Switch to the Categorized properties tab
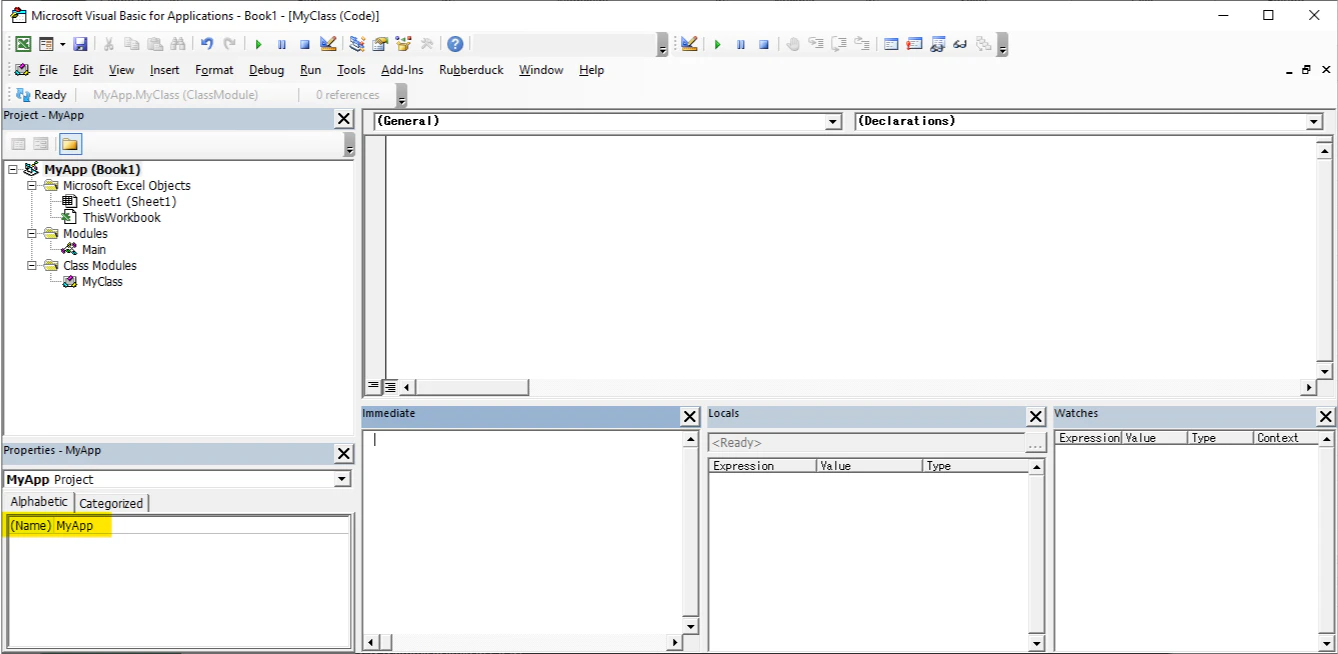 coord(111,503)
